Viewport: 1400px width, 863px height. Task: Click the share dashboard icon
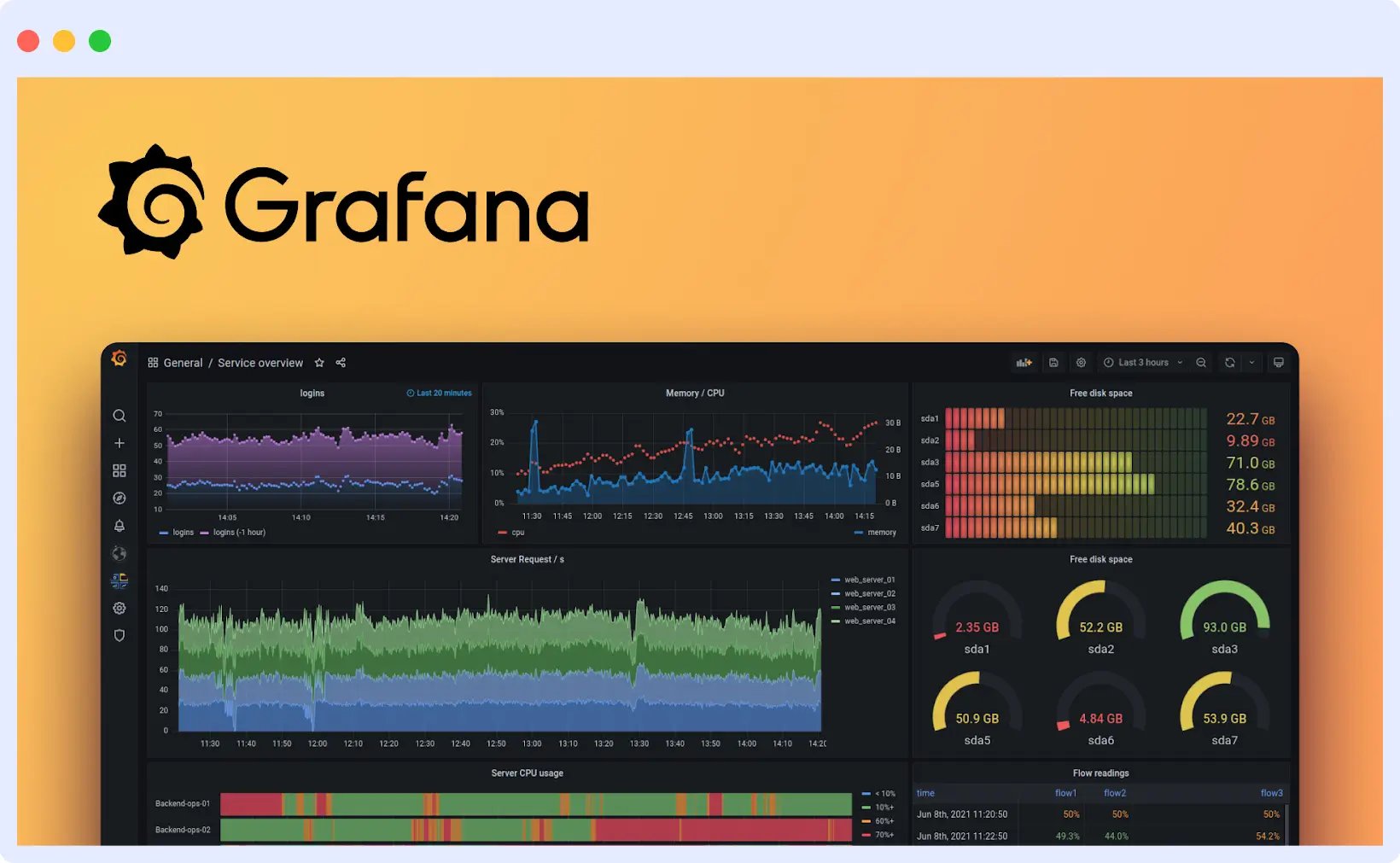point(340,362)
